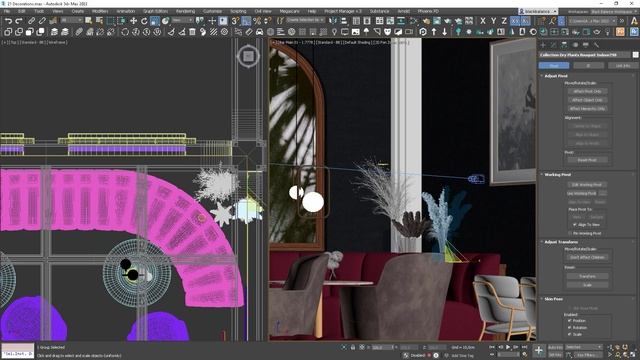Viewport: 640px width, 360px height.
Task: Open the reference coordinate system dropdown
Action: (182, 20)
